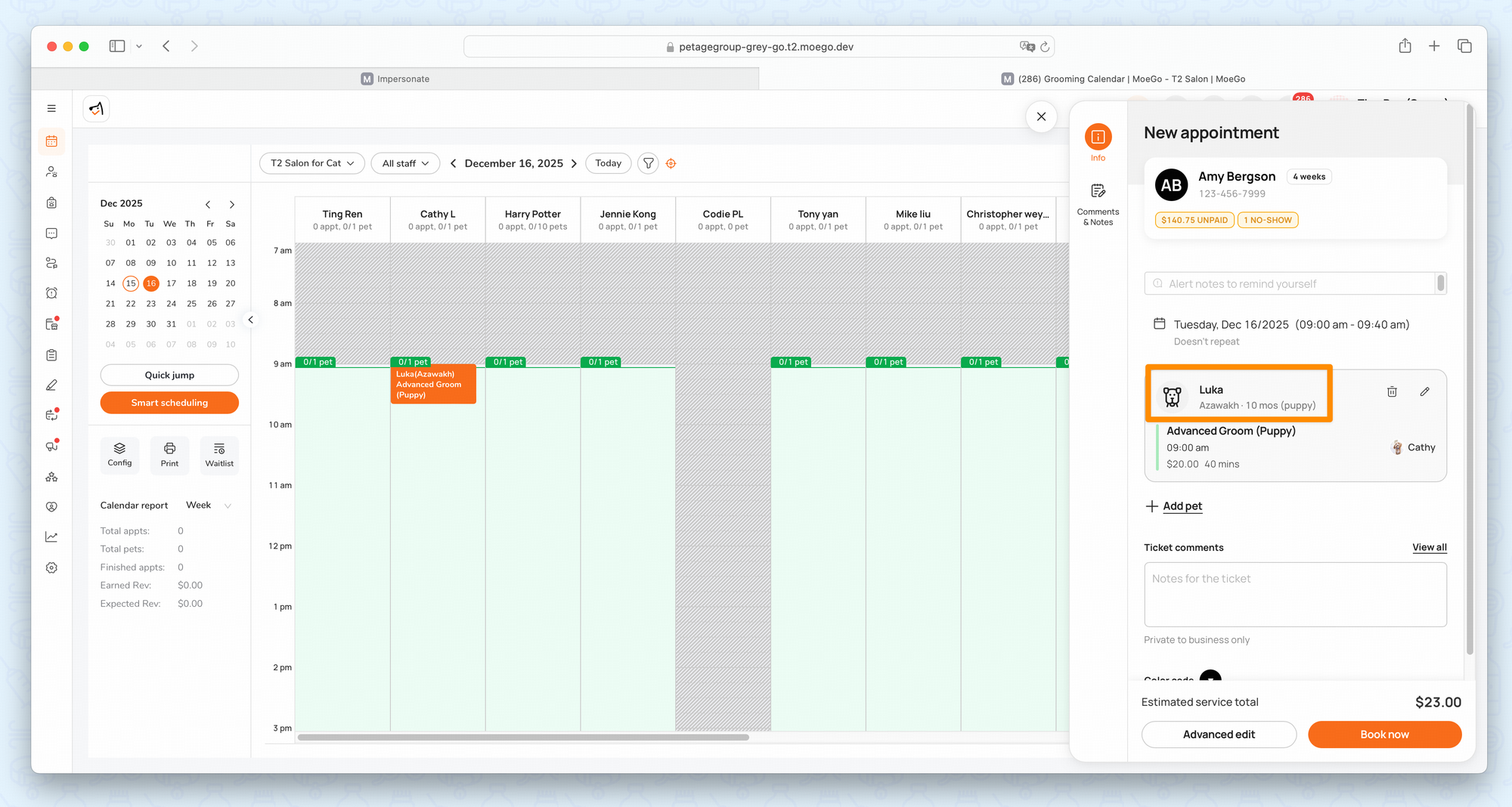The width and height of the screenshot is (1512, 807).
Task: Open Comments & Notes panel
Action: pos(1098,204)
